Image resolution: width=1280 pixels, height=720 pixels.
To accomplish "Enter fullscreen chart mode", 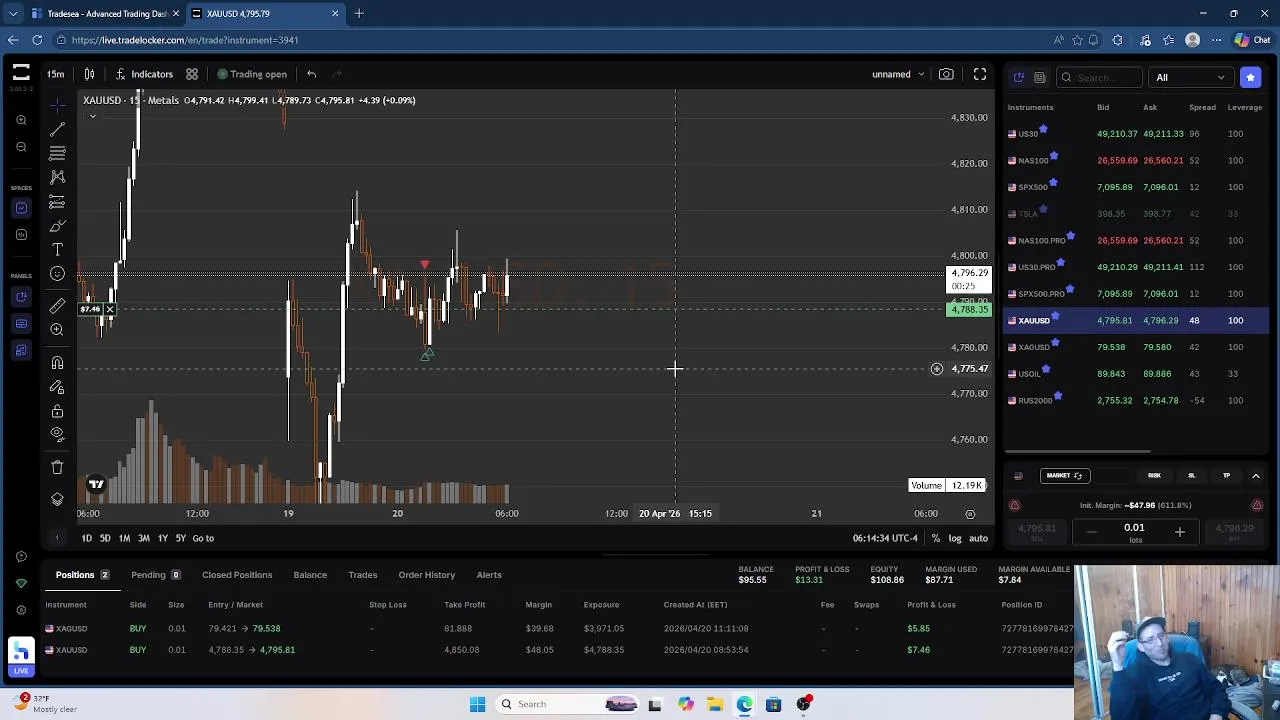I will 980,74.
